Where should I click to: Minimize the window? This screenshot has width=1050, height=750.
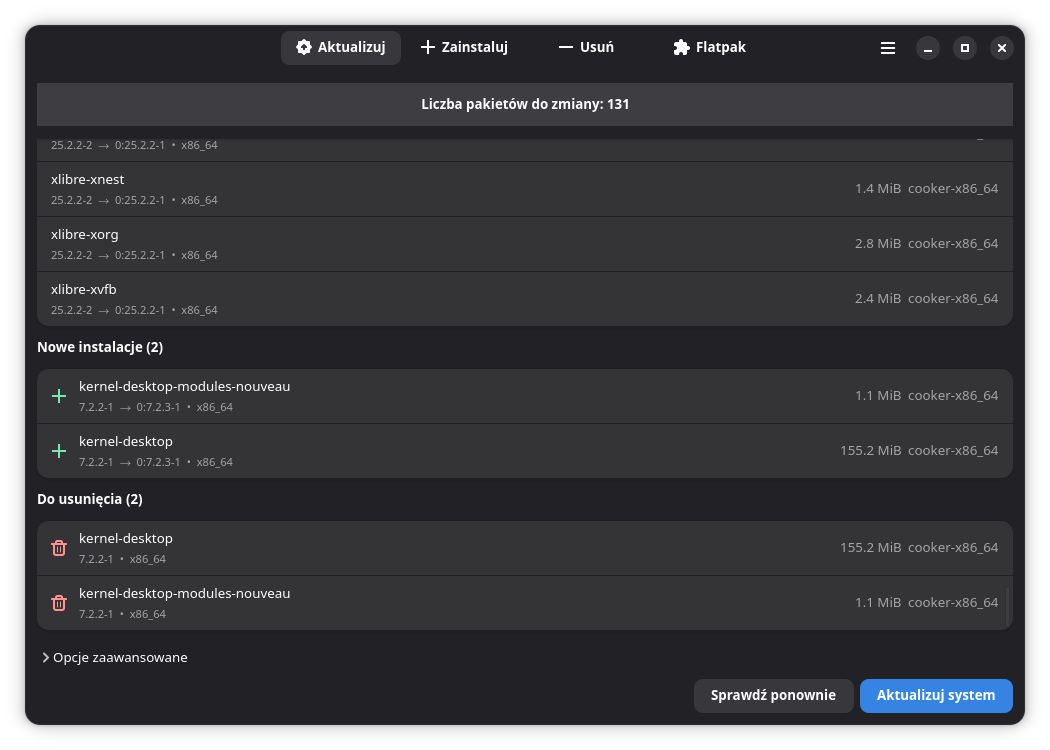point(927,48)
